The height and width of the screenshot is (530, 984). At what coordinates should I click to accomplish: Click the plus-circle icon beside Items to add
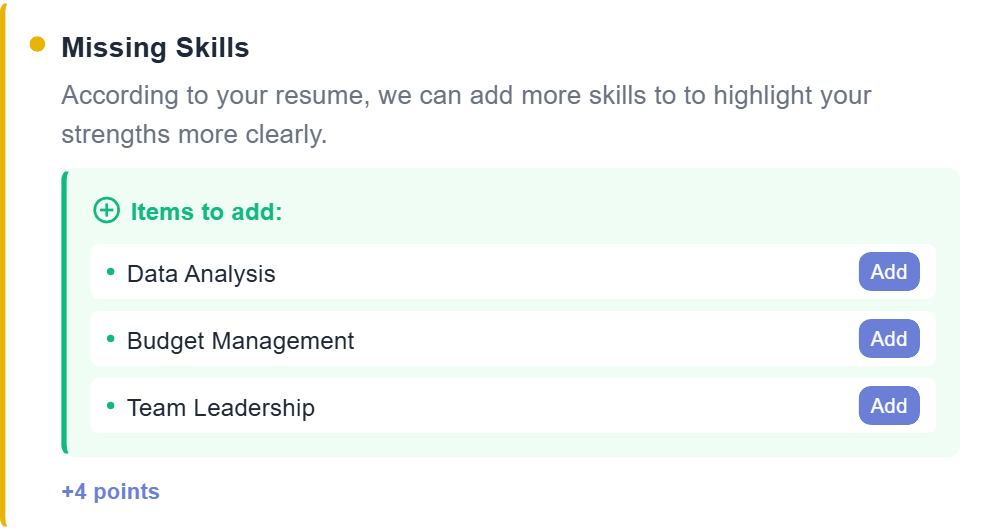pos(105,211)
